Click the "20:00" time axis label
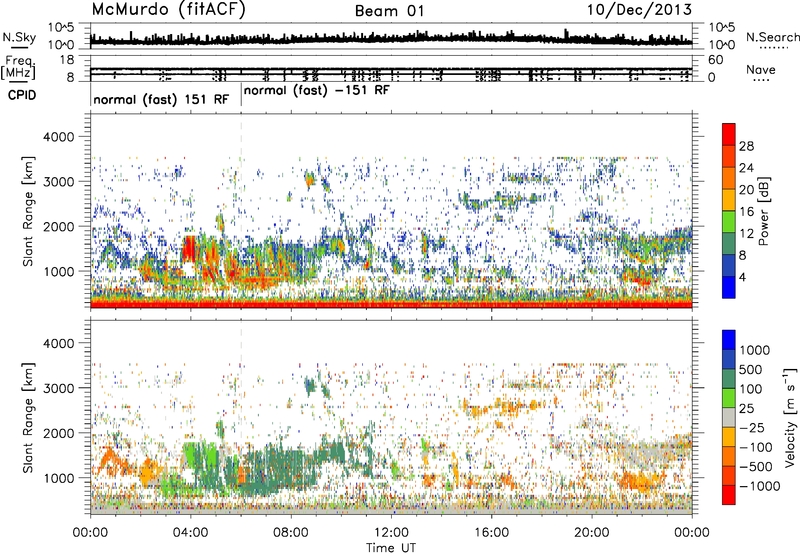 click(591, 533)
